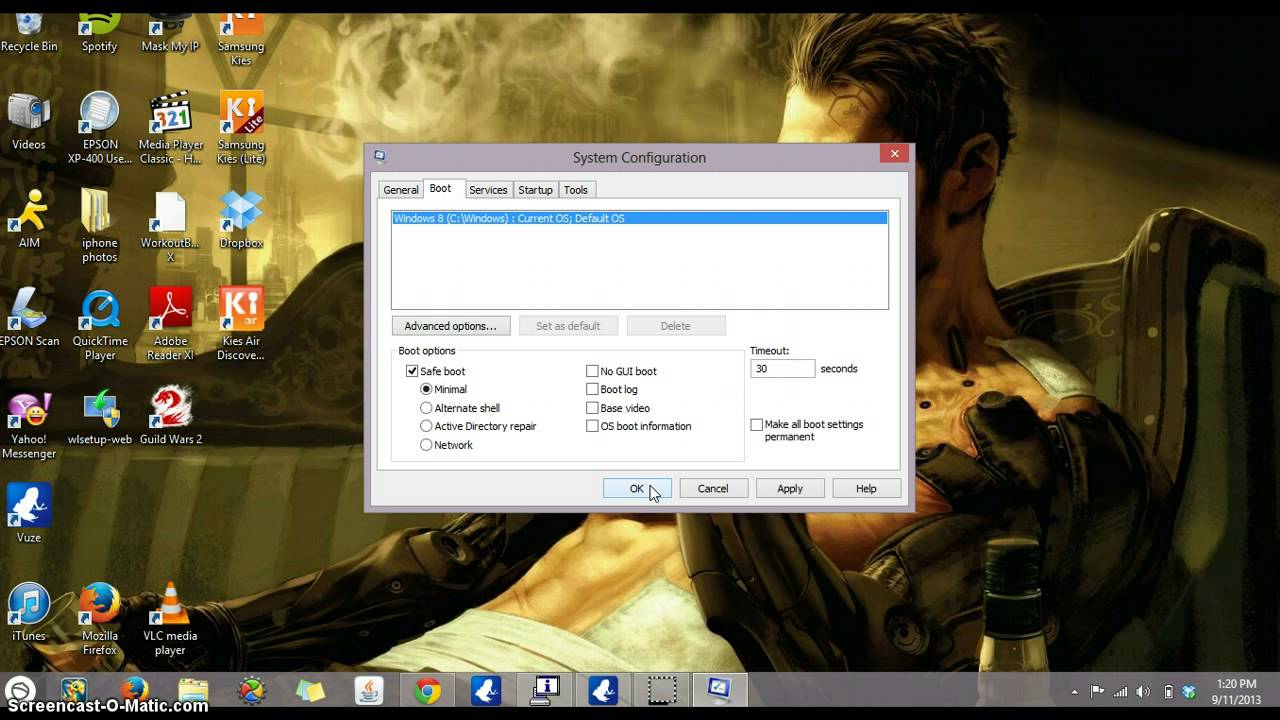Show hidden system tray icons
1280x720 pixels.
[x=1075, y=691]
